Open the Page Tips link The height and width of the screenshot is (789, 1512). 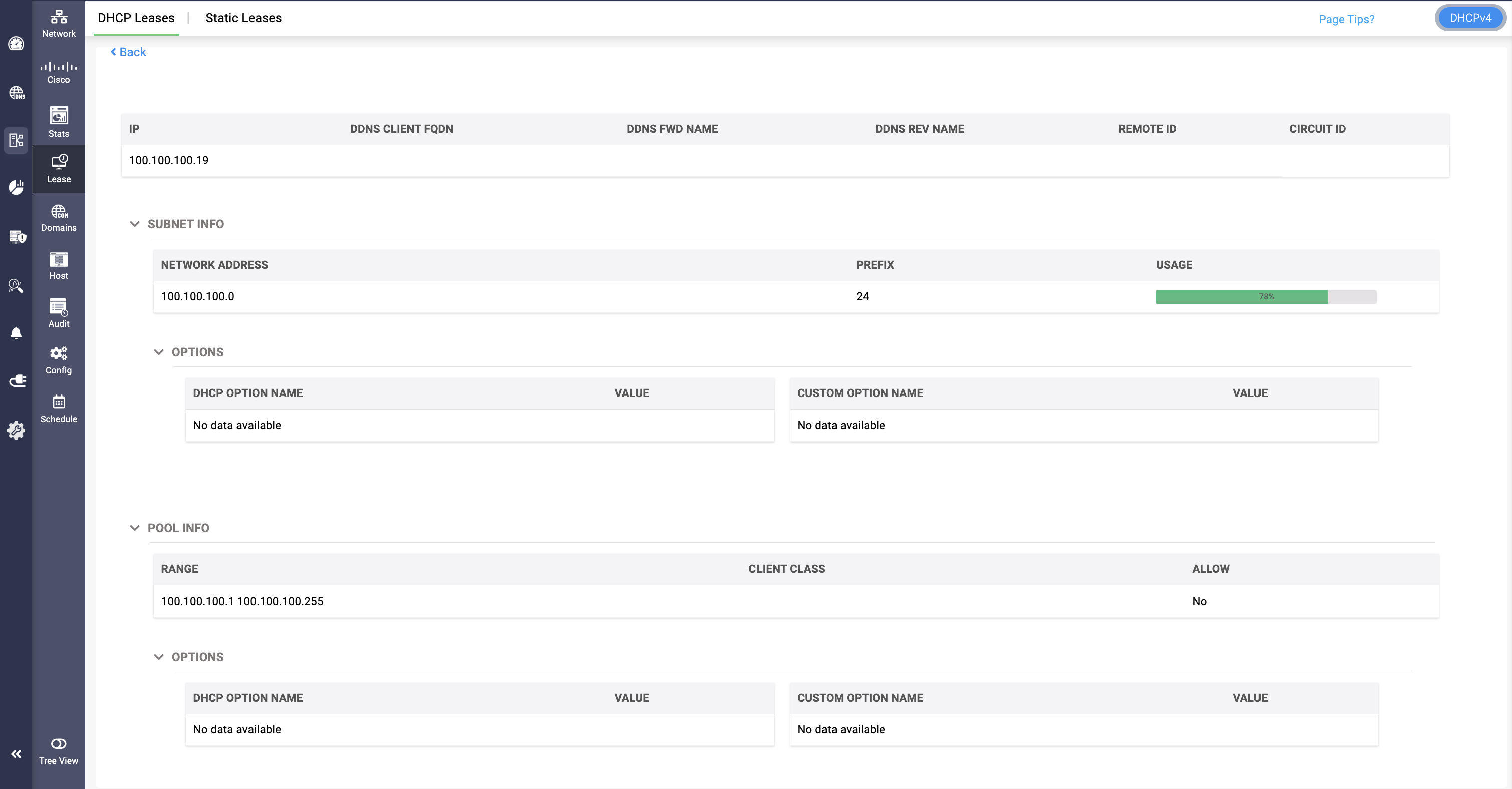pos(1347,19)
